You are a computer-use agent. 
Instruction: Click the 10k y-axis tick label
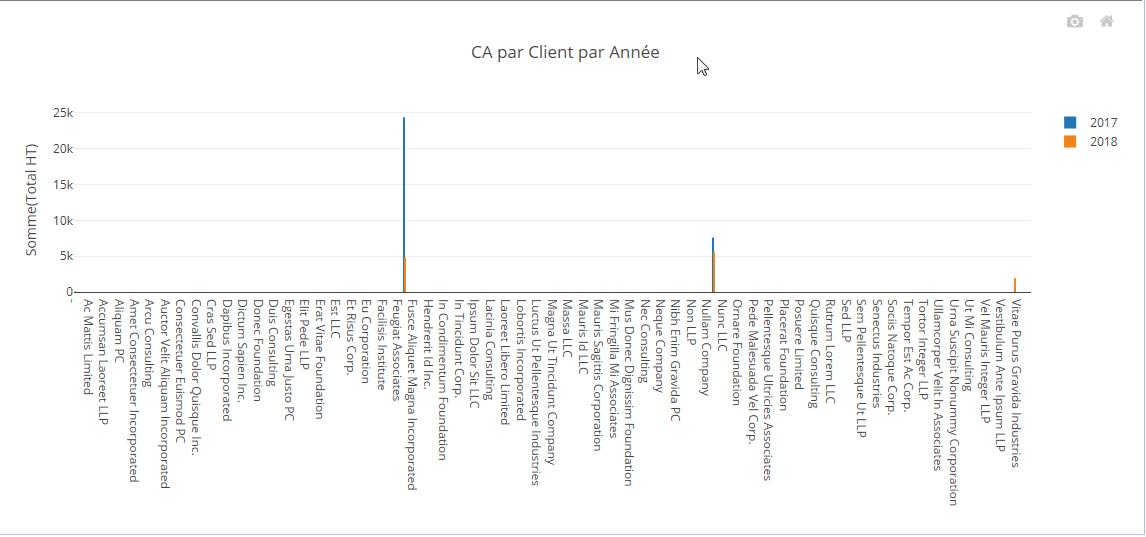click(x=62, y=221)
